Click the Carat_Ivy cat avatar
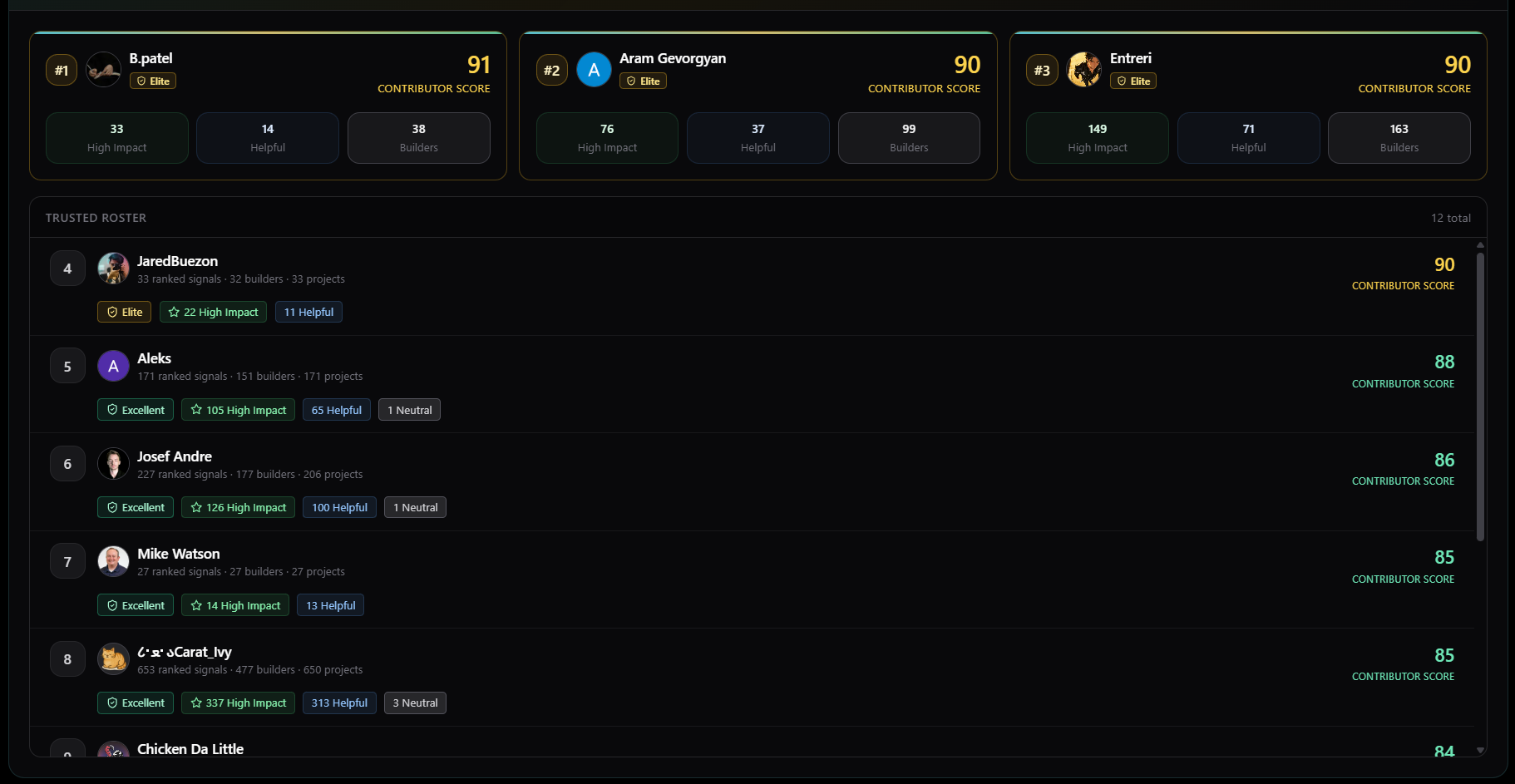The image size is (1515, 784). (x=113, y=659)
